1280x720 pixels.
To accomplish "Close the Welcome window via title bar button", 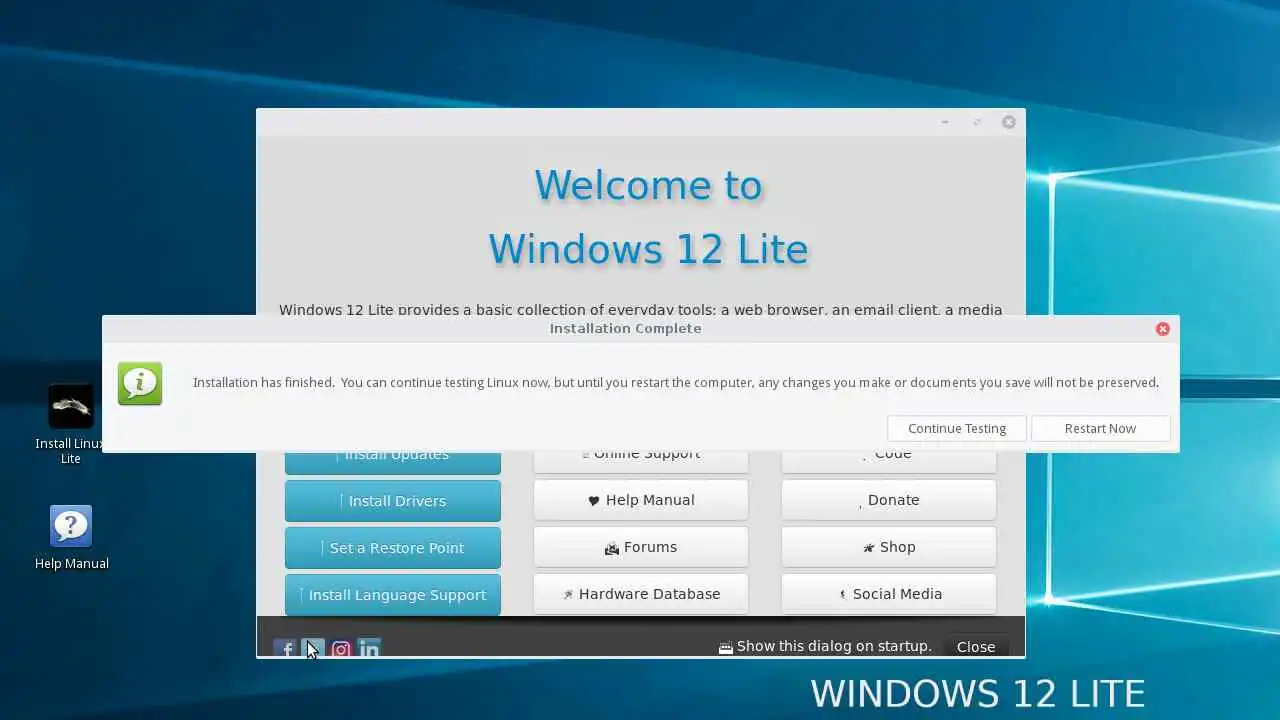I will tap(1009, 122).
